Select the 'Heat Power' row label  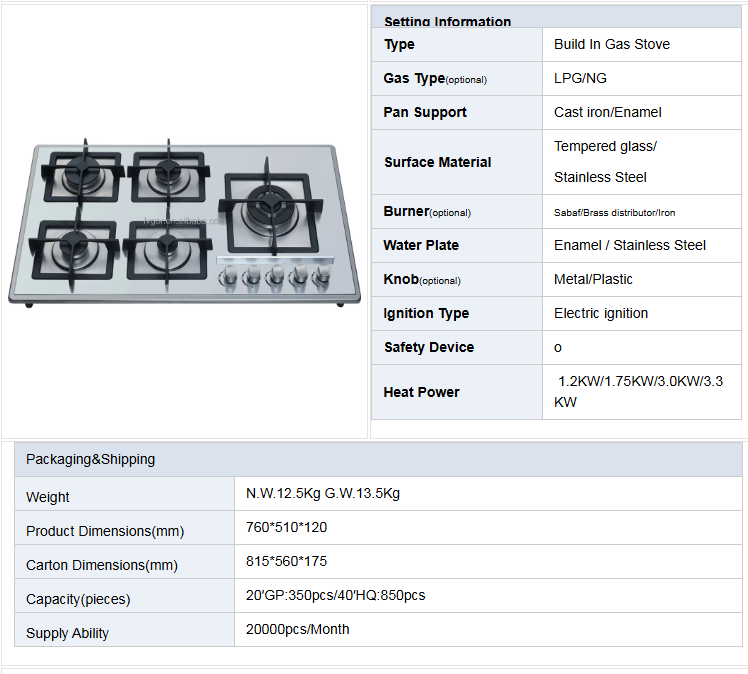tap(421, 392)
